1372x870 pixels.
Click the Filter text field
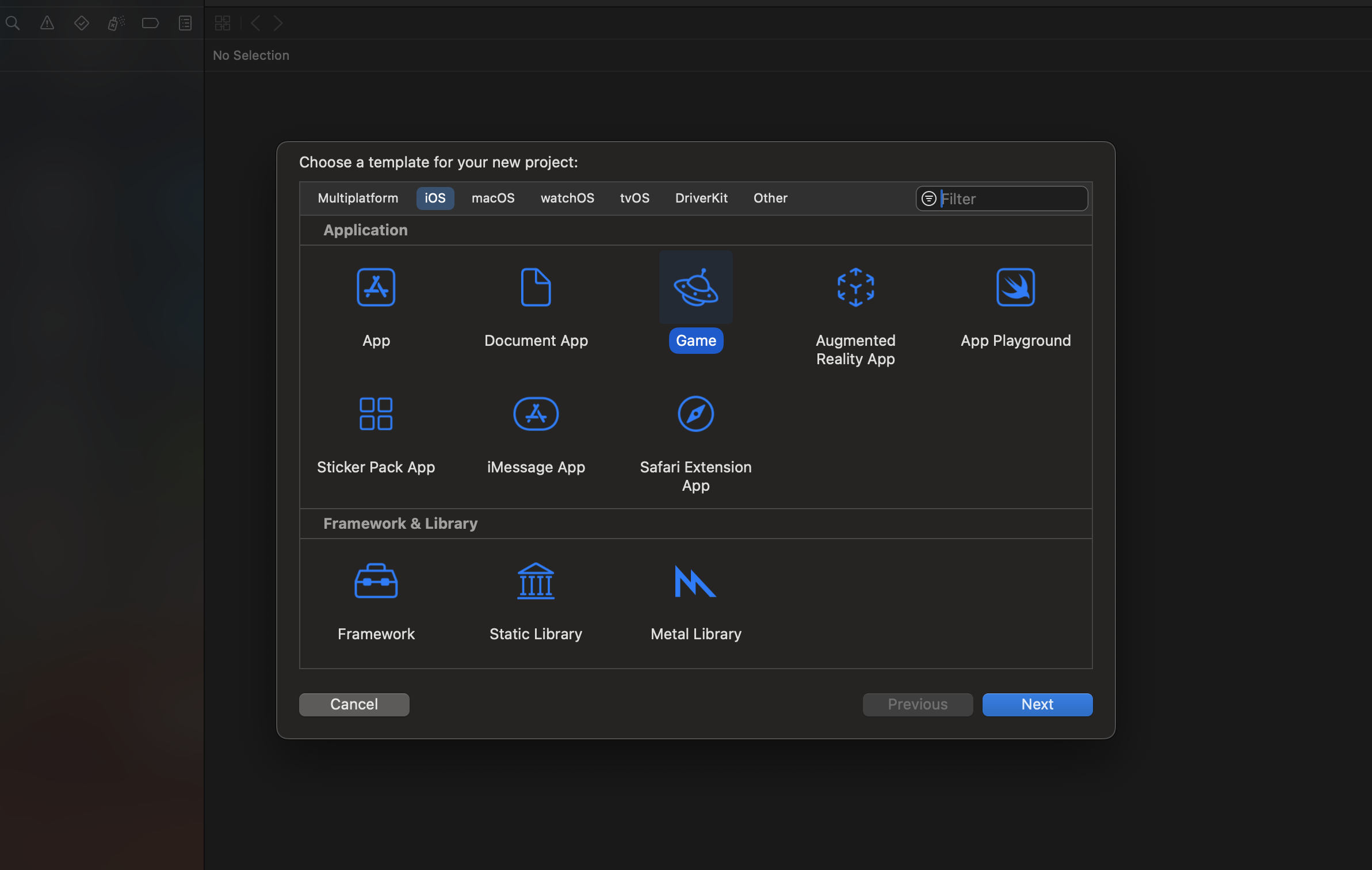click(1012, 199)
